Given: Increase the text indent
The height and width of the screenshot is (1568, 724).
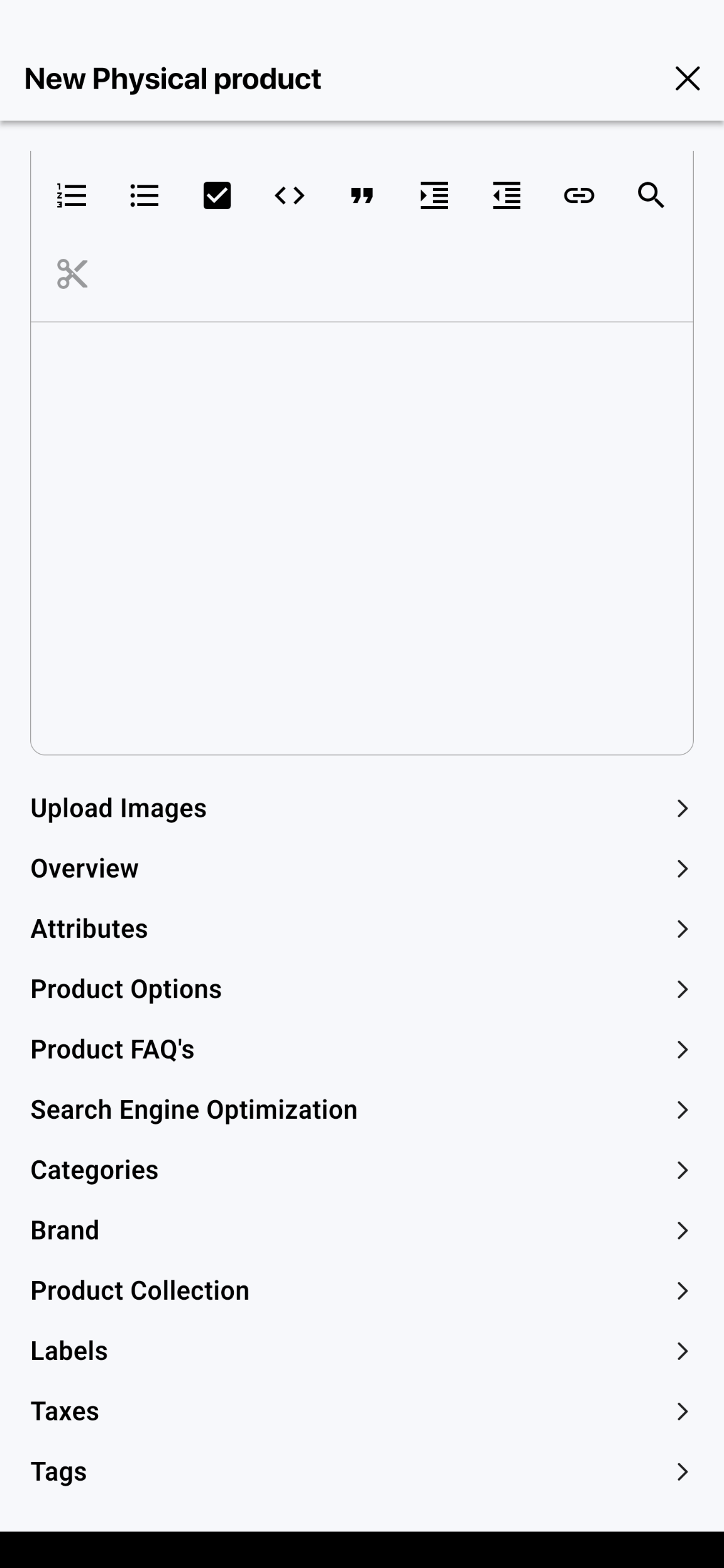Looking at the screenshot, I should click(434, 195).
